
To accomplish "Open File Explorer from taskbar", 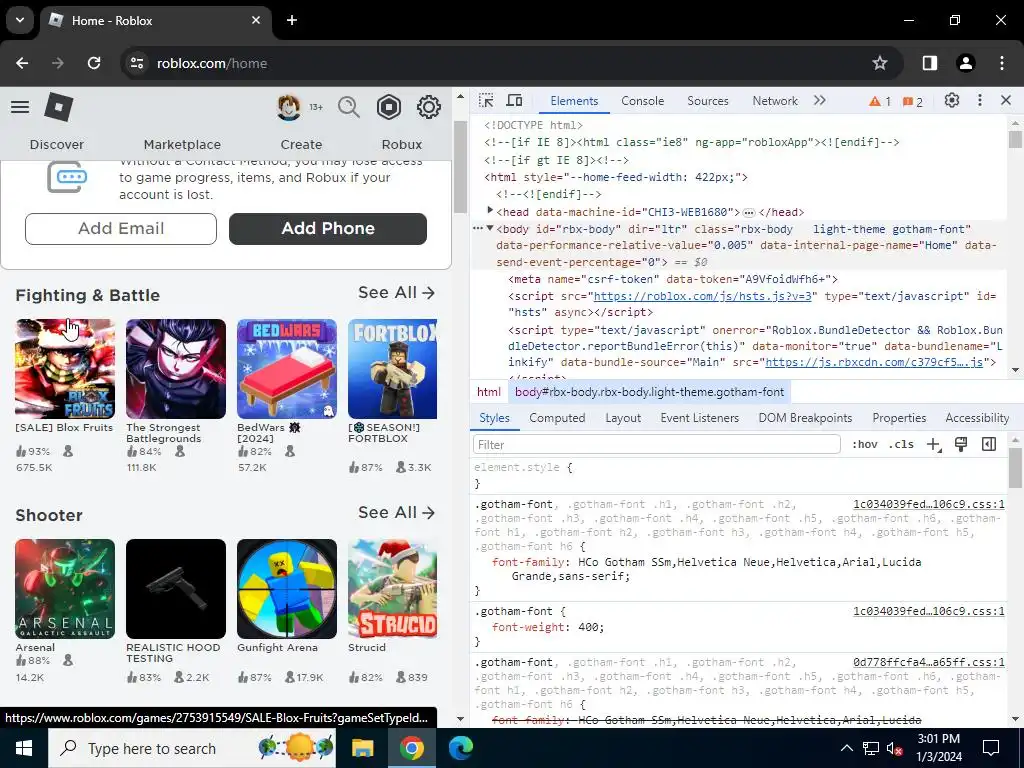I will tap(362, 748).
